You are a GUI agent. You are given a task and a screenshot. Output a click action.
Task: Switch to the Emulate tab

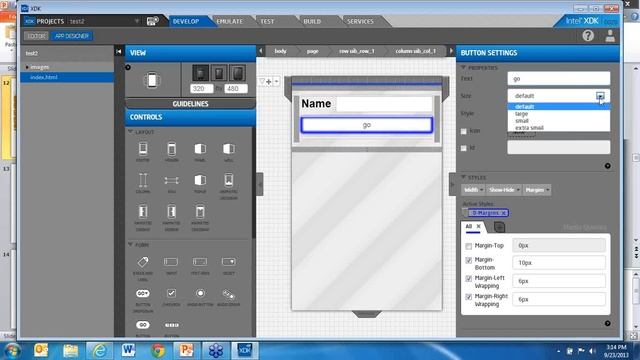[229, 21]
